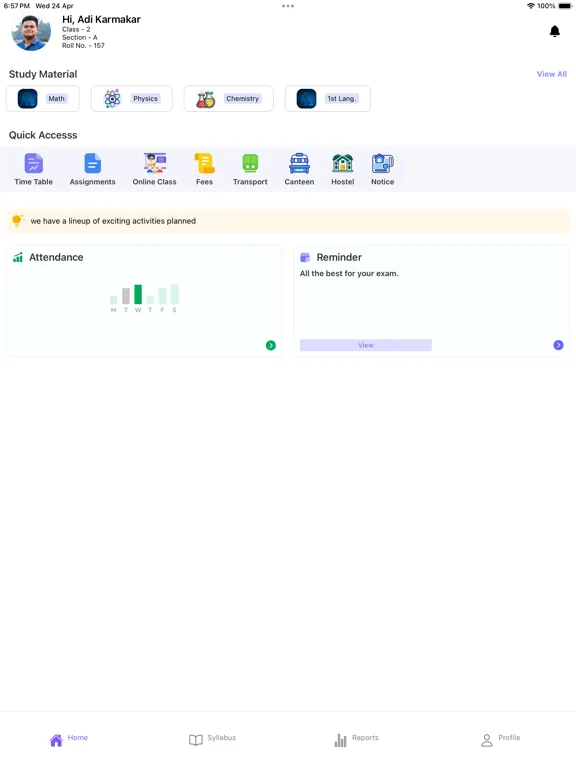Screen dimensions: 576x768
Task: Open Fees quick access icon
Action: pos(204,169)
